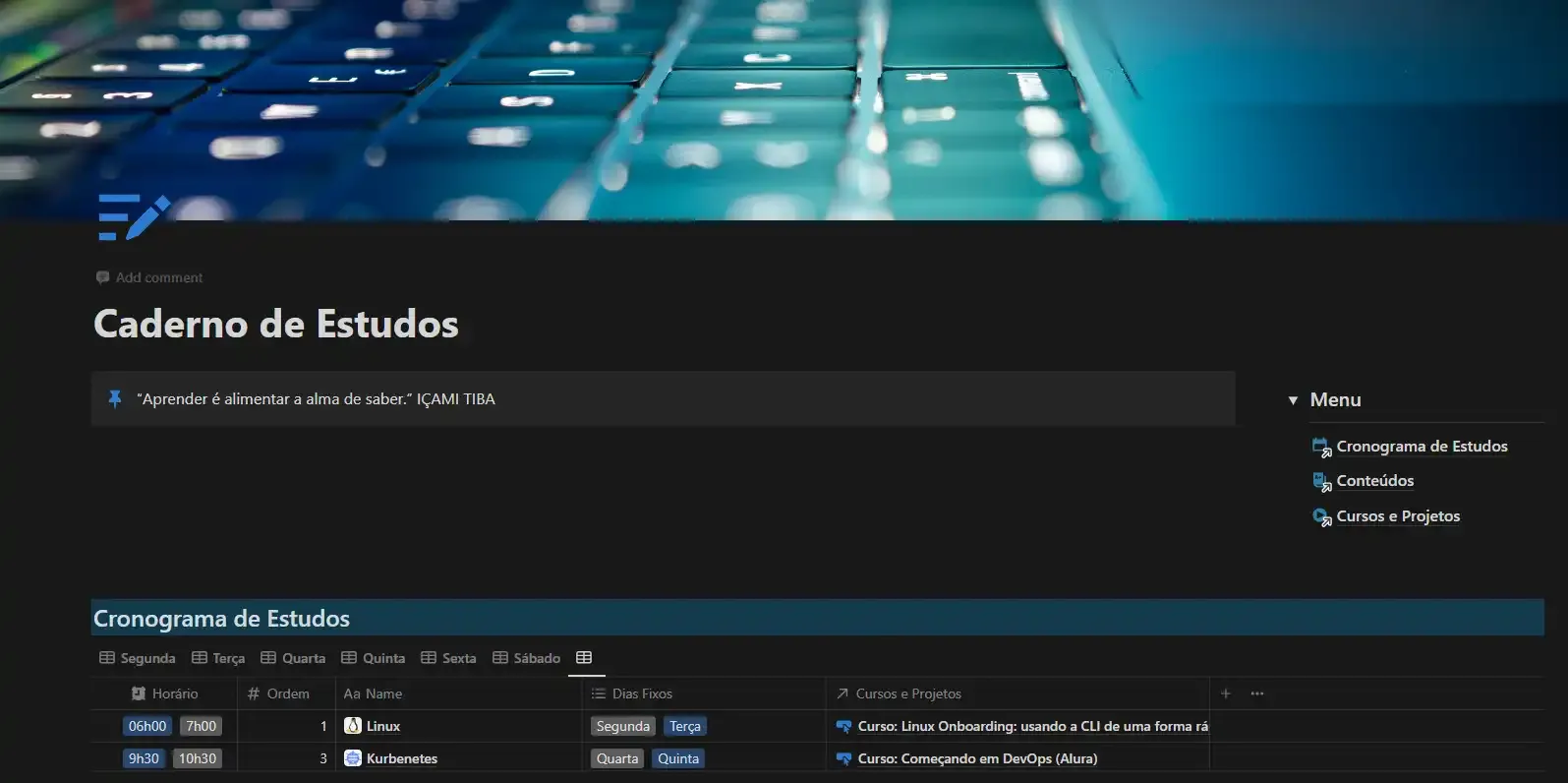This screenshot has width=1568, height=783.
Task: Open the untitled table view icon tab
Action: tap(584, 658)
